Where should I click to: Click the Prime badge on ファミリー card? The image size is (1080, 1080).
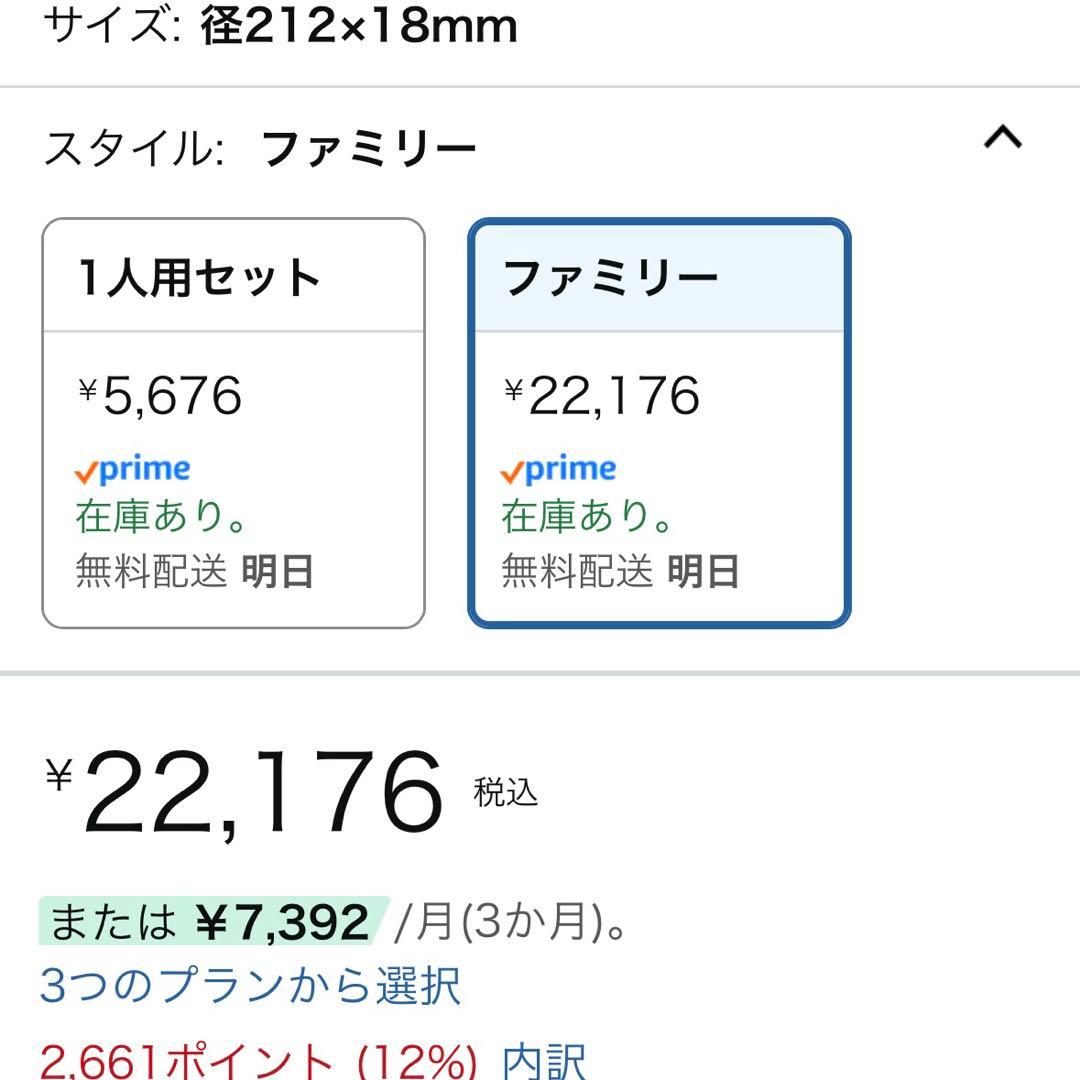pyautogui.click(x=557, y=467)
